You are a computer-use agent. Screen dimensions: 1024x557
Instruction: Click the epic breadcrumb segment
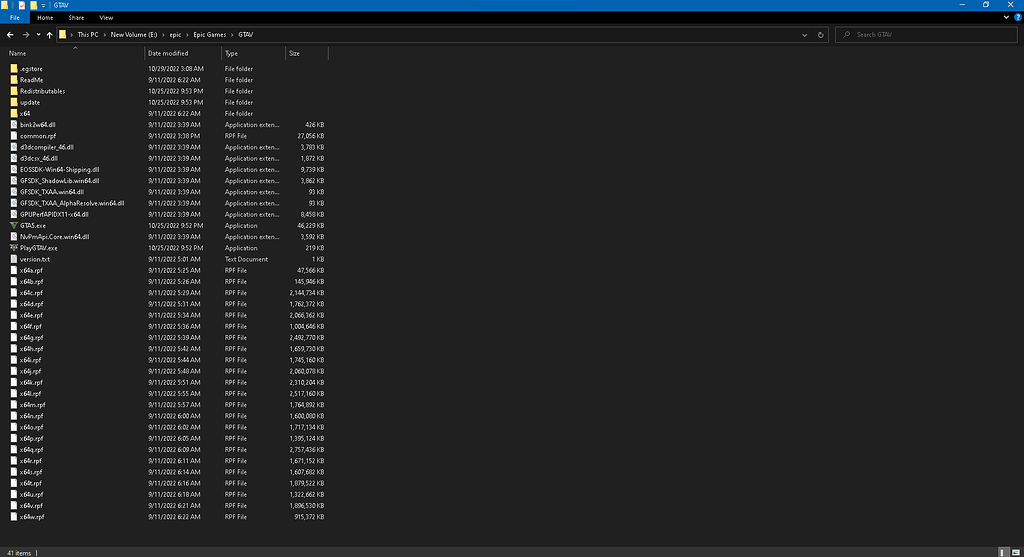pos(175,35)
